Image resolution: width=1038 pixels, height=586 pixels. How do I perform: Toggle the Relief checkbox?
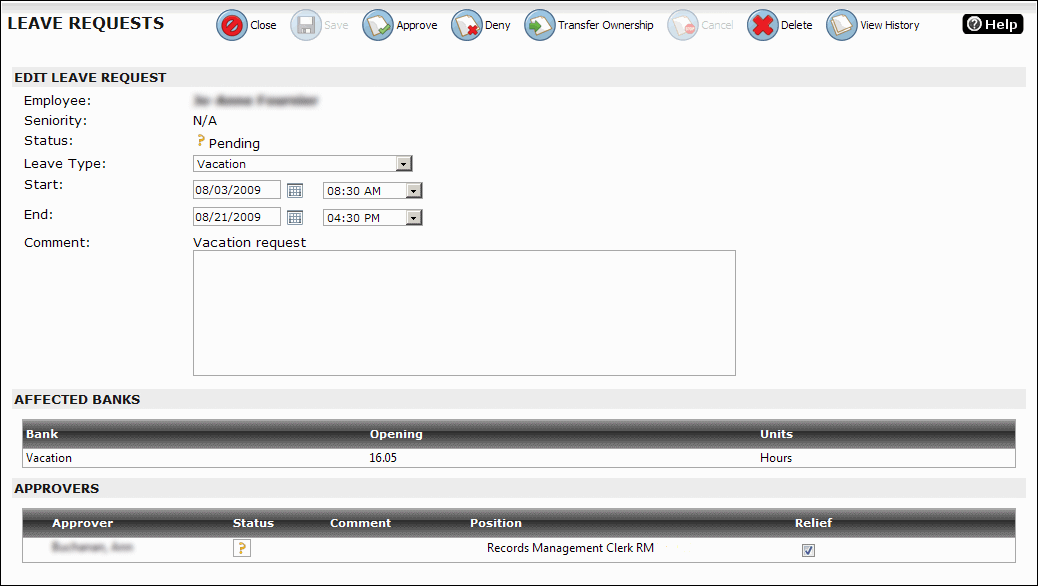point(808,550)
